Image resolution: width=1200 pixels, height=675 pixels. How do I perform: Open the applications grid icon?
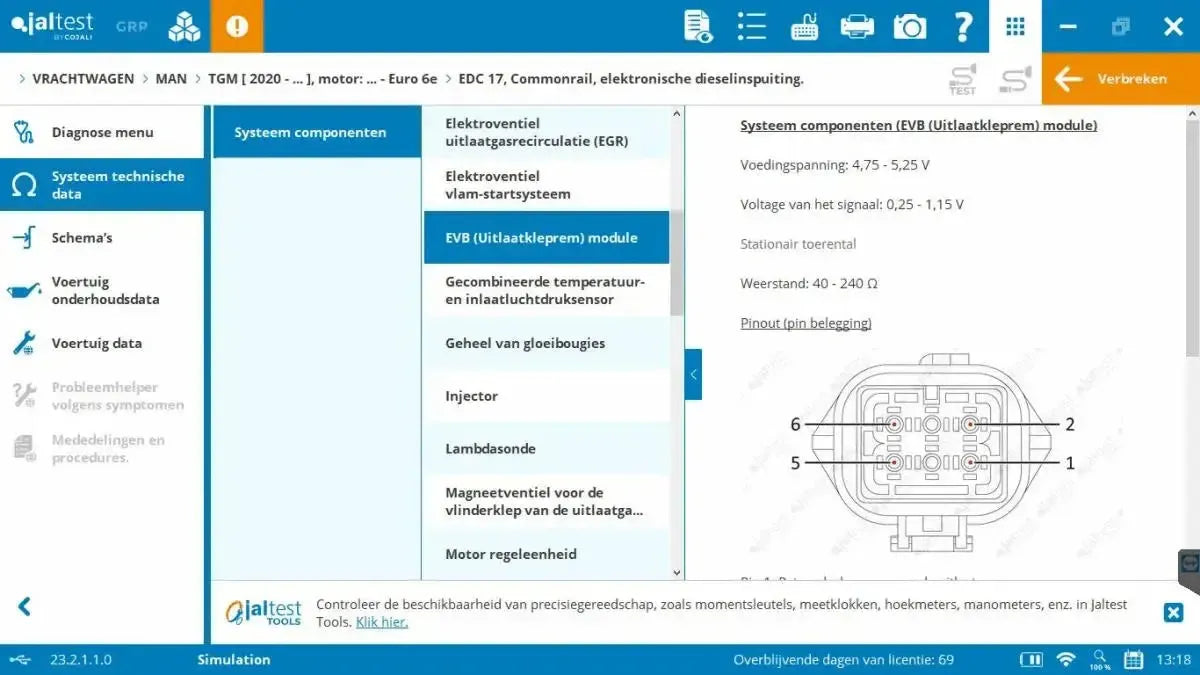(1015, 26)
